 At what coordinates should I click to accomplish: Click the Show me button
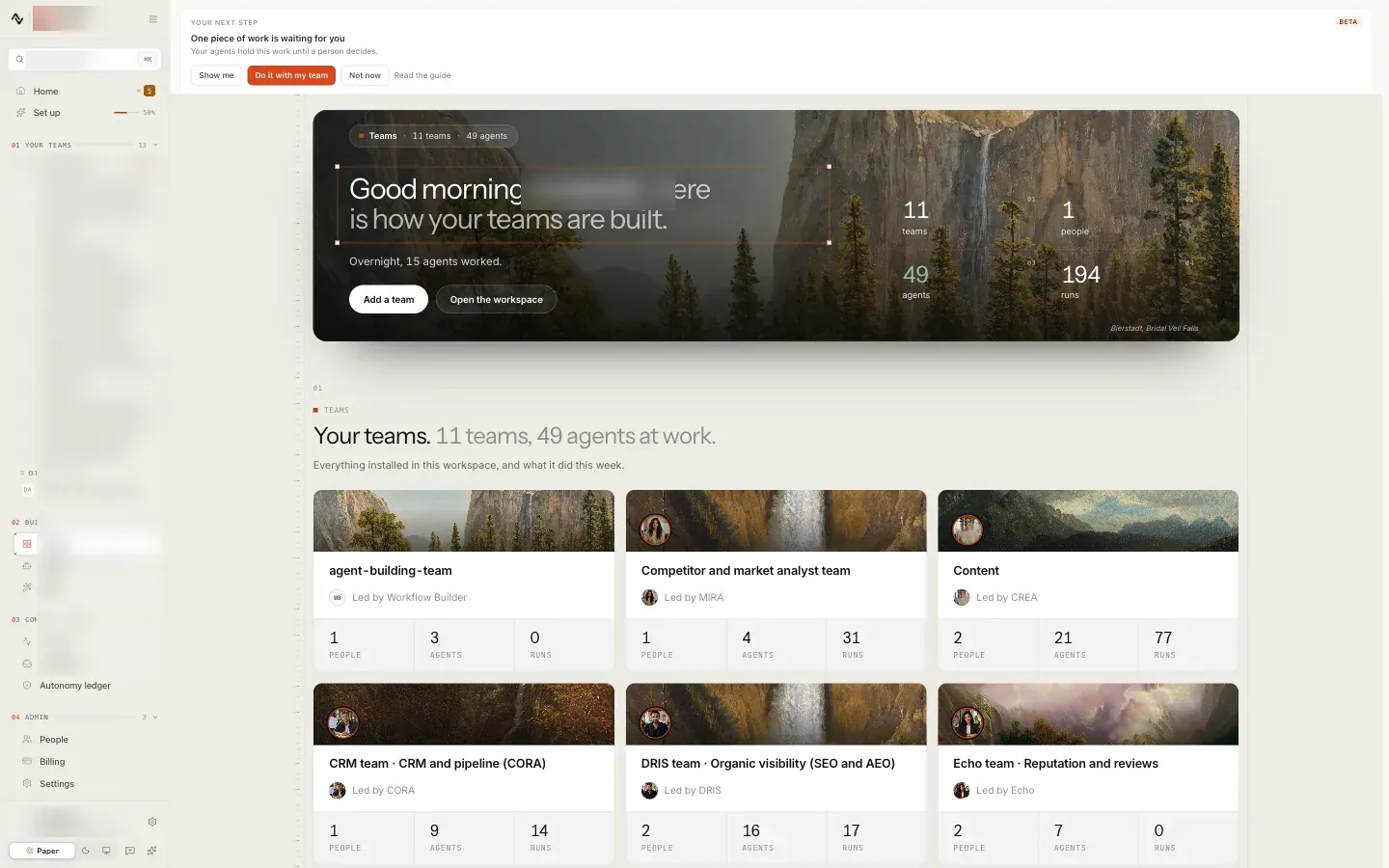point(216,75)
